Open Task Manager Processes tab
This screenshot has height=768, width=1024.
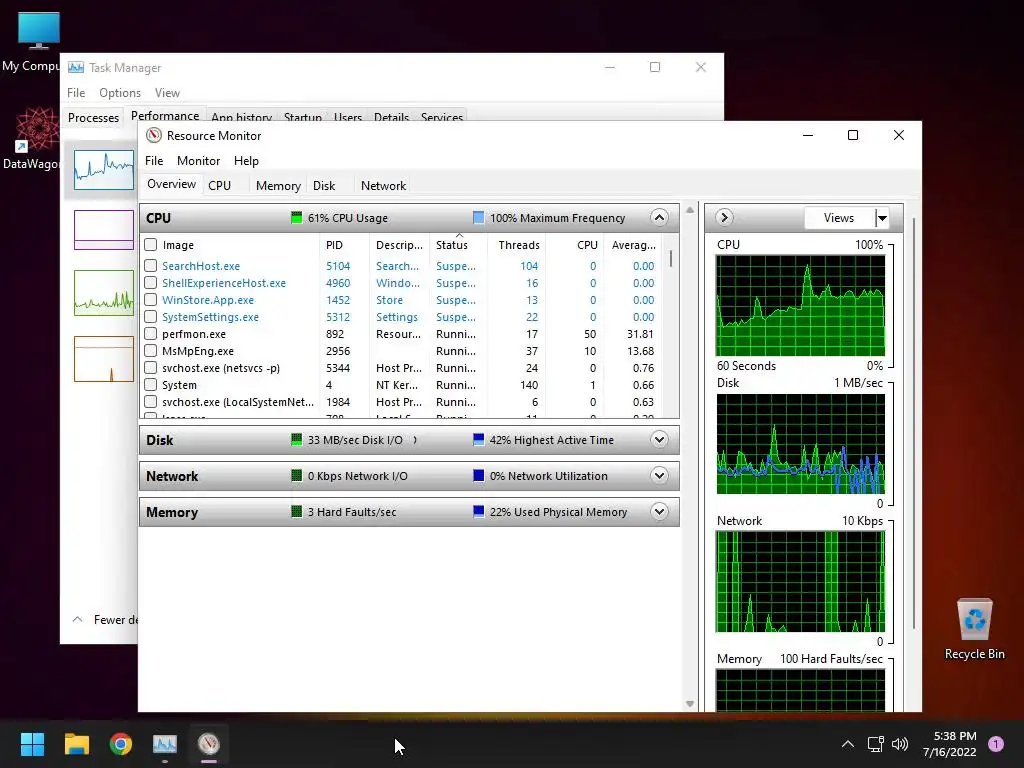(93, 118)
